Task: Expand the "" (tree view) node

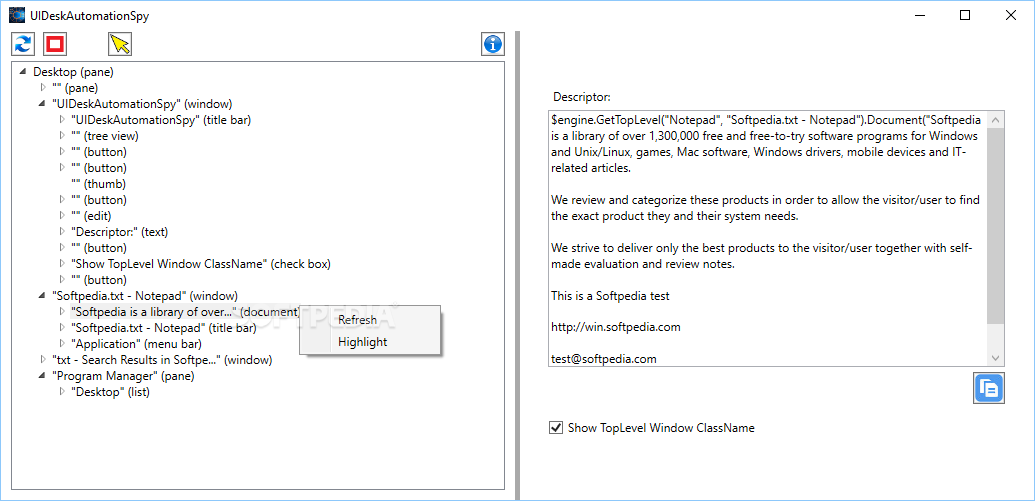Action: (62, 135)
